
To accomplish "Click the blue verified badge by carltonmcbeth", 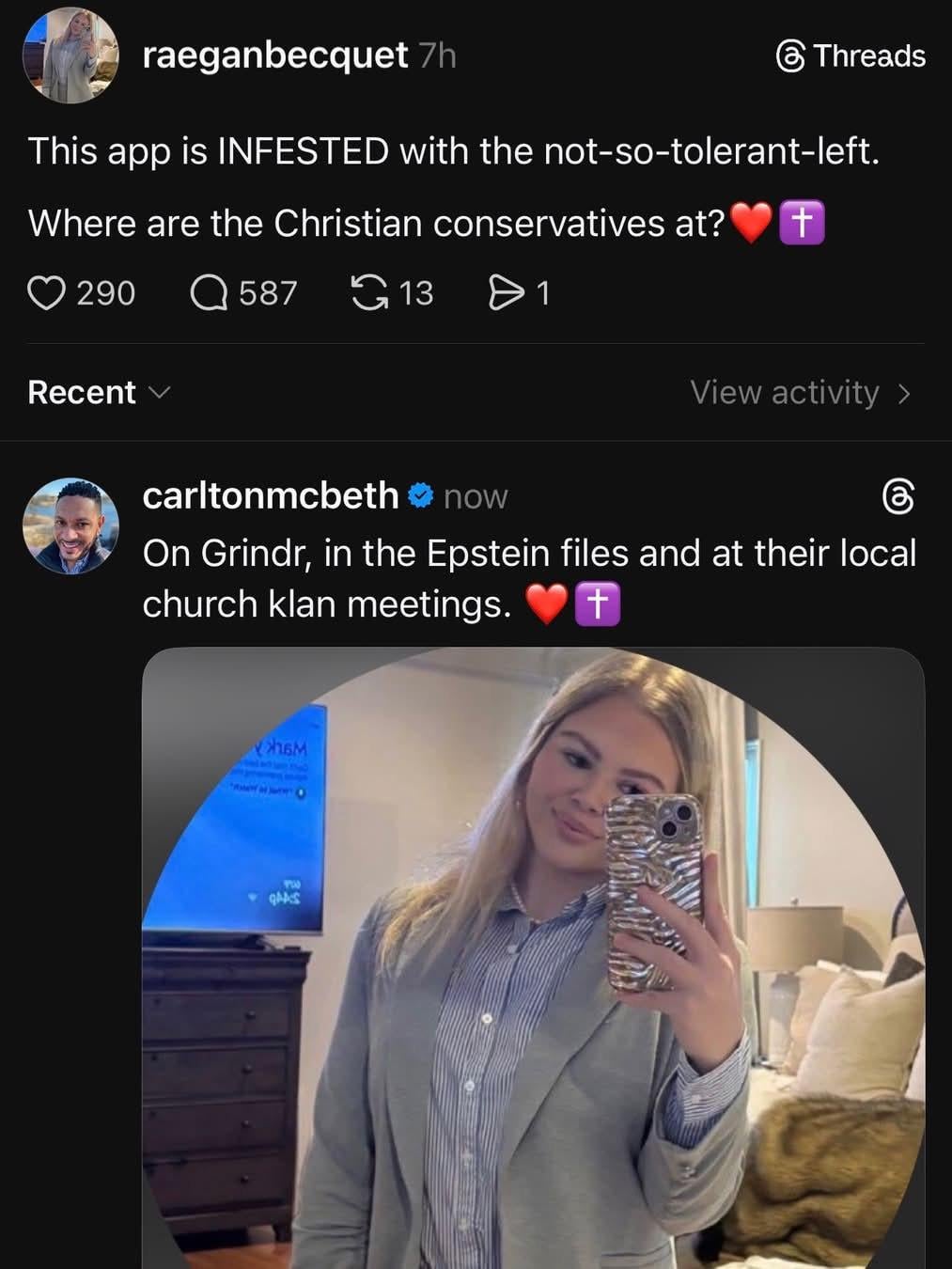I will (421, 494).
